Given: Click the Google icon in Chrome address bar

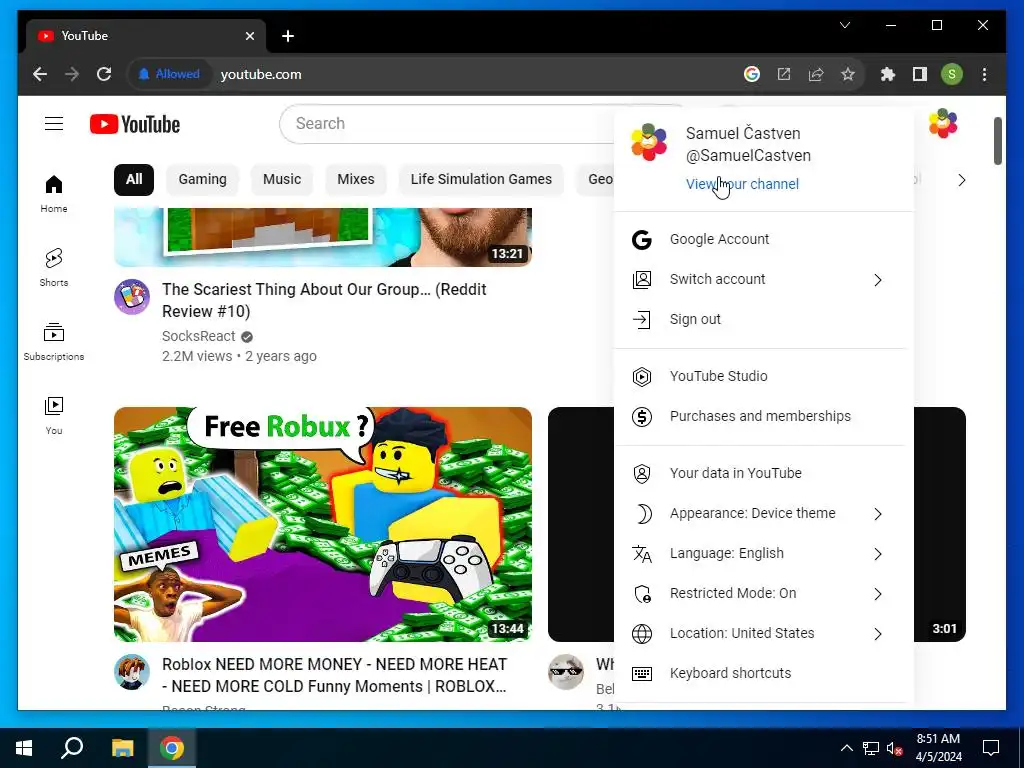Looking at the screenshot, I should (x=752, y=74).
